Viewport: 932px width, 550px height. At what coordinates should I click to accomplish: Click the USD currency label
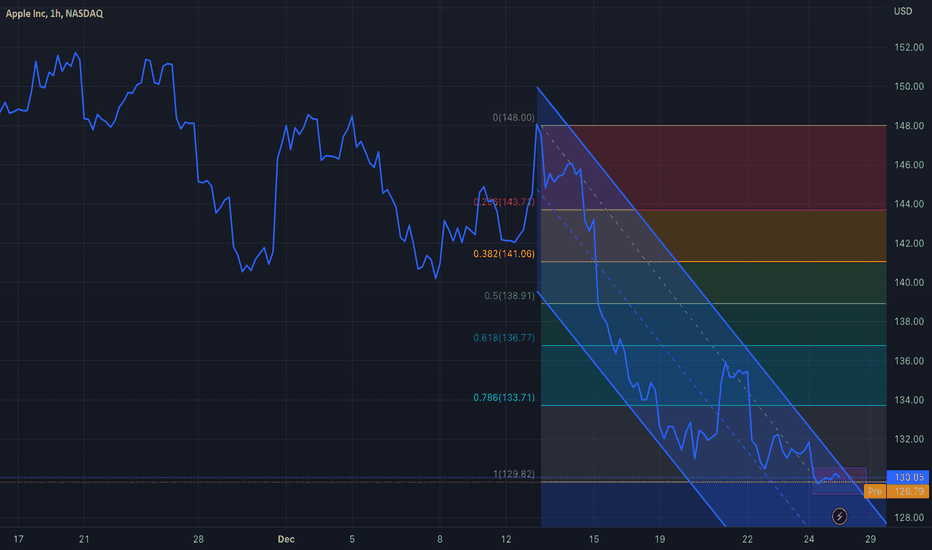pyautogui.click(x=903, y=11)
